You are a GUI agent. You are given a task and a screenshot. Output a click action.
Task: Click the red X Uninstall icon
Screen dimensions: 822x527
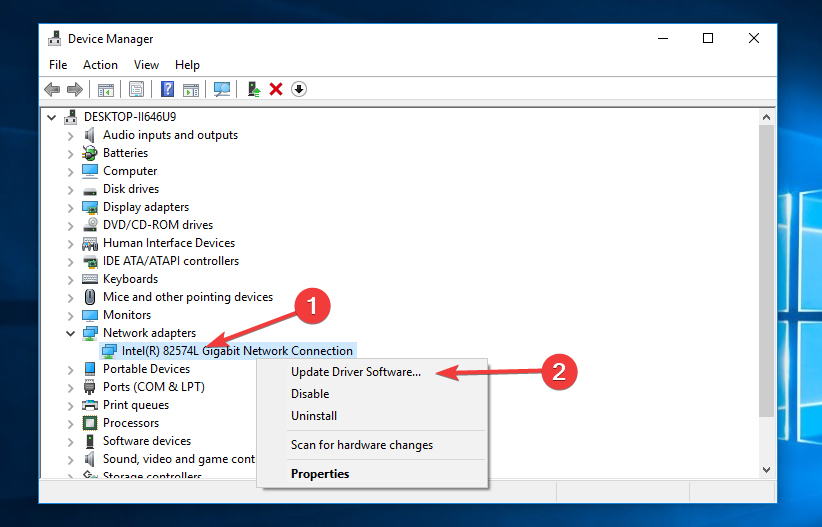click(276, 89)
